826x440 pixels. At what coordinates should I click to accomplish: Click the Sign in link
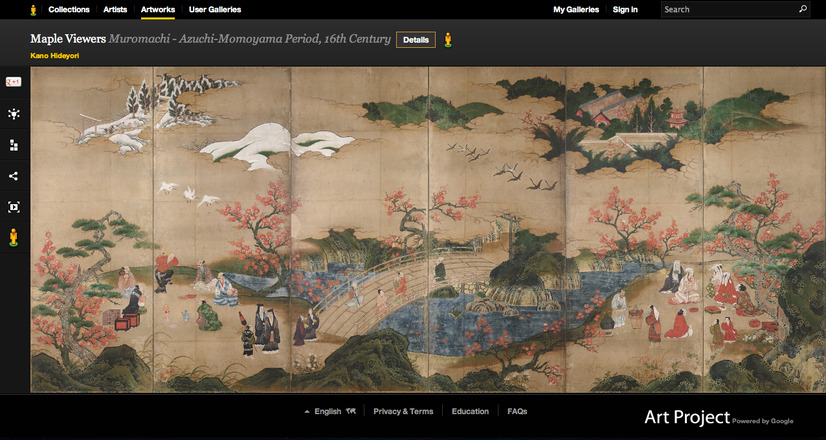point(625,9)
